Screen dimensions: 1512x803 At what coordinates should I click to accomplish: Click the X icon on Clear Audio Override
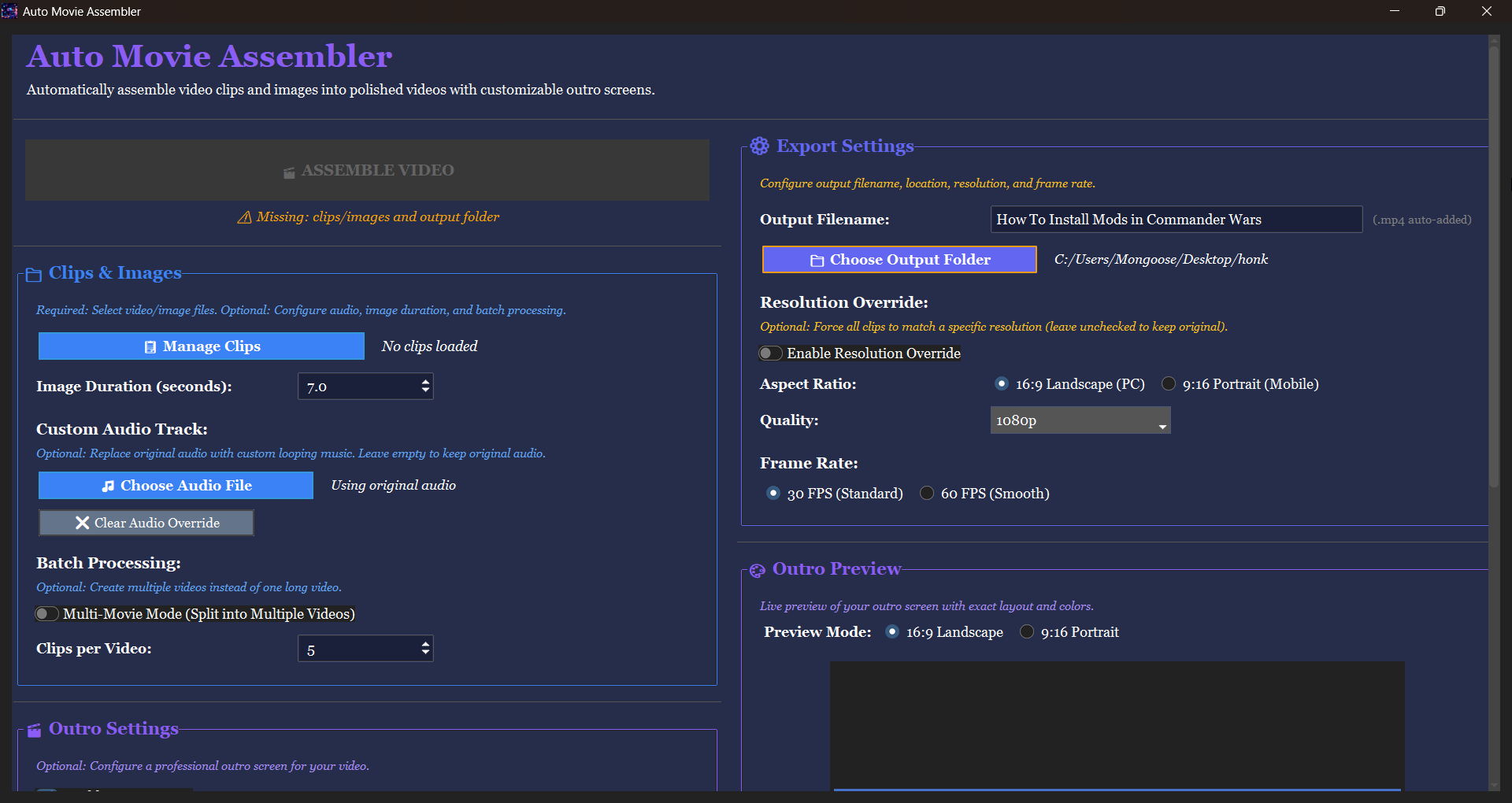click(x=82, y=524)
